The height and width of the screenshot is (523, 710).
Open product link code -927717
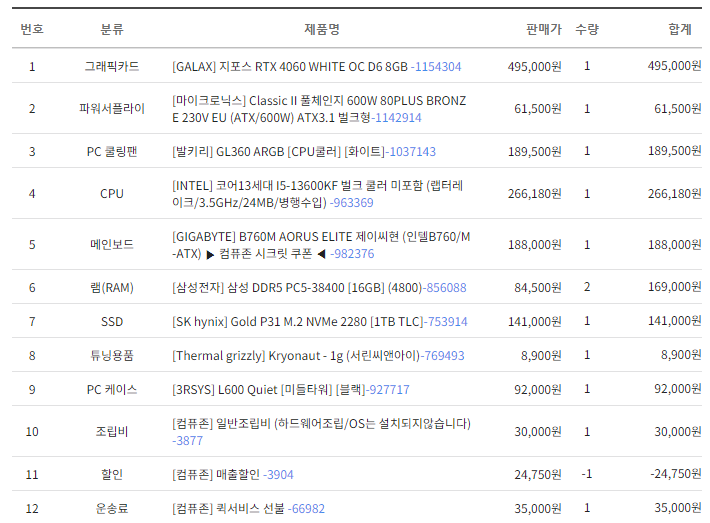pyautogui.click(x=388, y=389)
